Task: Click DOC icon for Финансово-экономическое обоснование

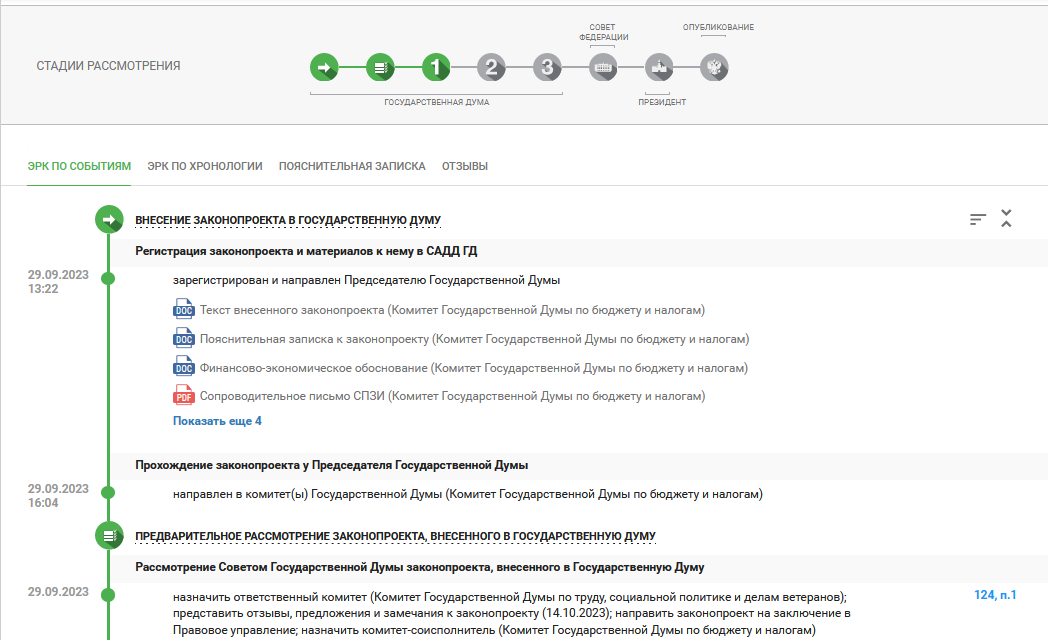Action: coord(184,367)
